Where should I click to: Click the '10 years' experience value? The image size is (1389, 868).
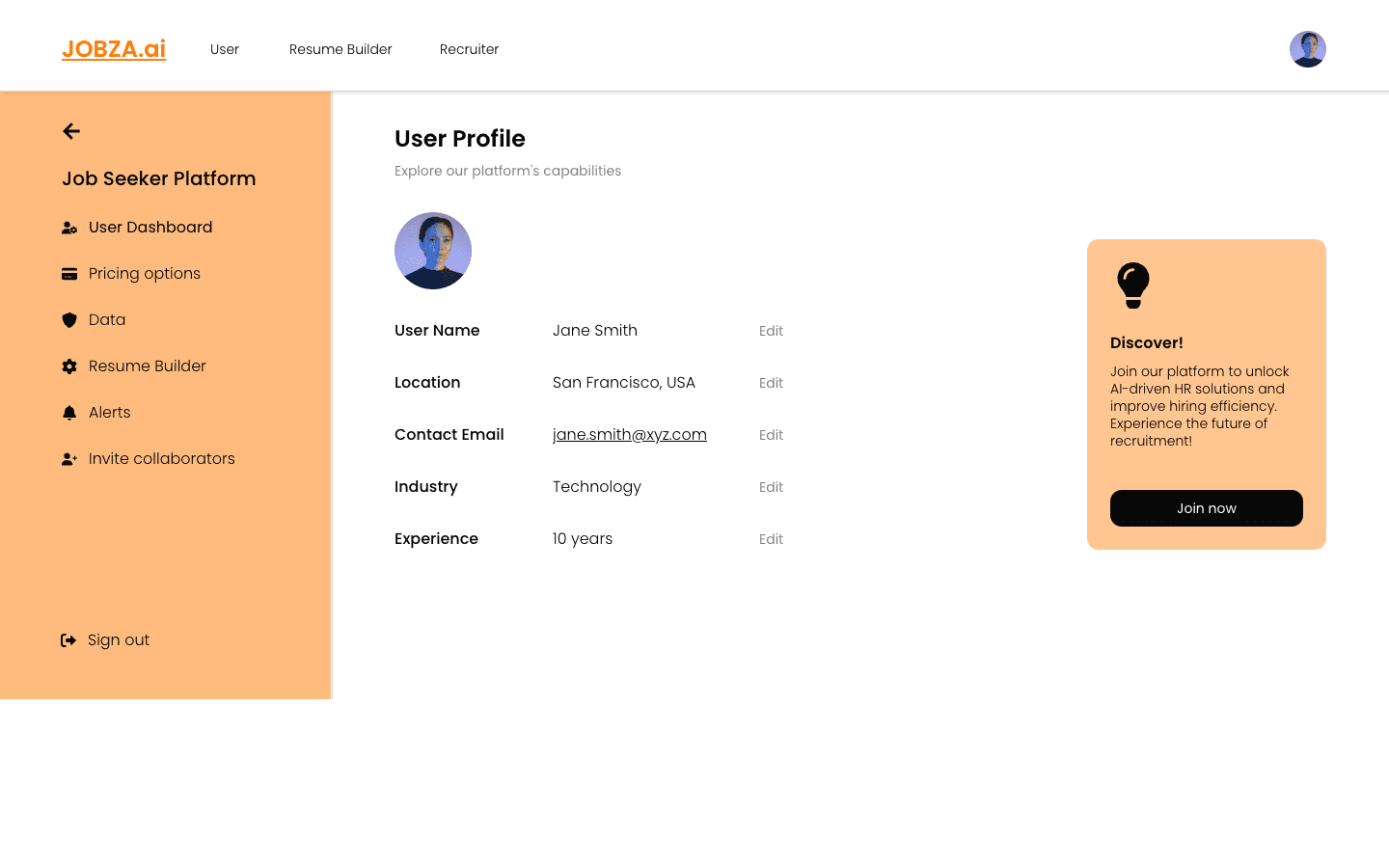pyautogui.click(x=583, y=539)
